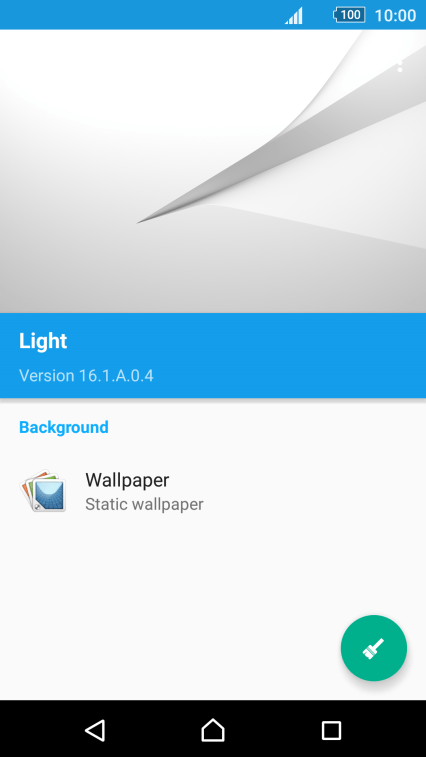Open recent apps with the square icon
426x757 pixels.
click(x=331, y=730)
